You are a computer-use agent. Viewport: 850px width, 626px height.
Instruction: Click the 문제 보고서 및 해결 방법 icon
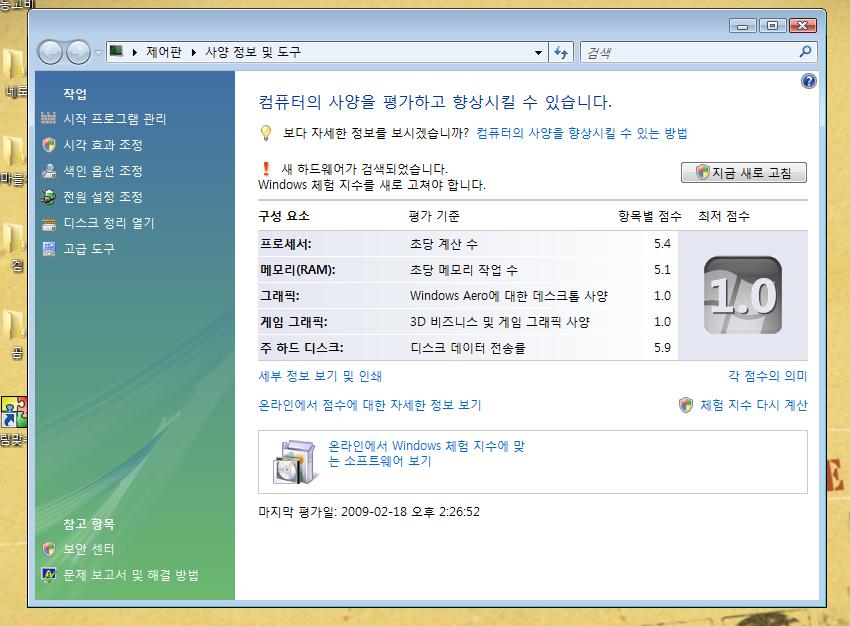pyautogui.click(x=49, y=575)
